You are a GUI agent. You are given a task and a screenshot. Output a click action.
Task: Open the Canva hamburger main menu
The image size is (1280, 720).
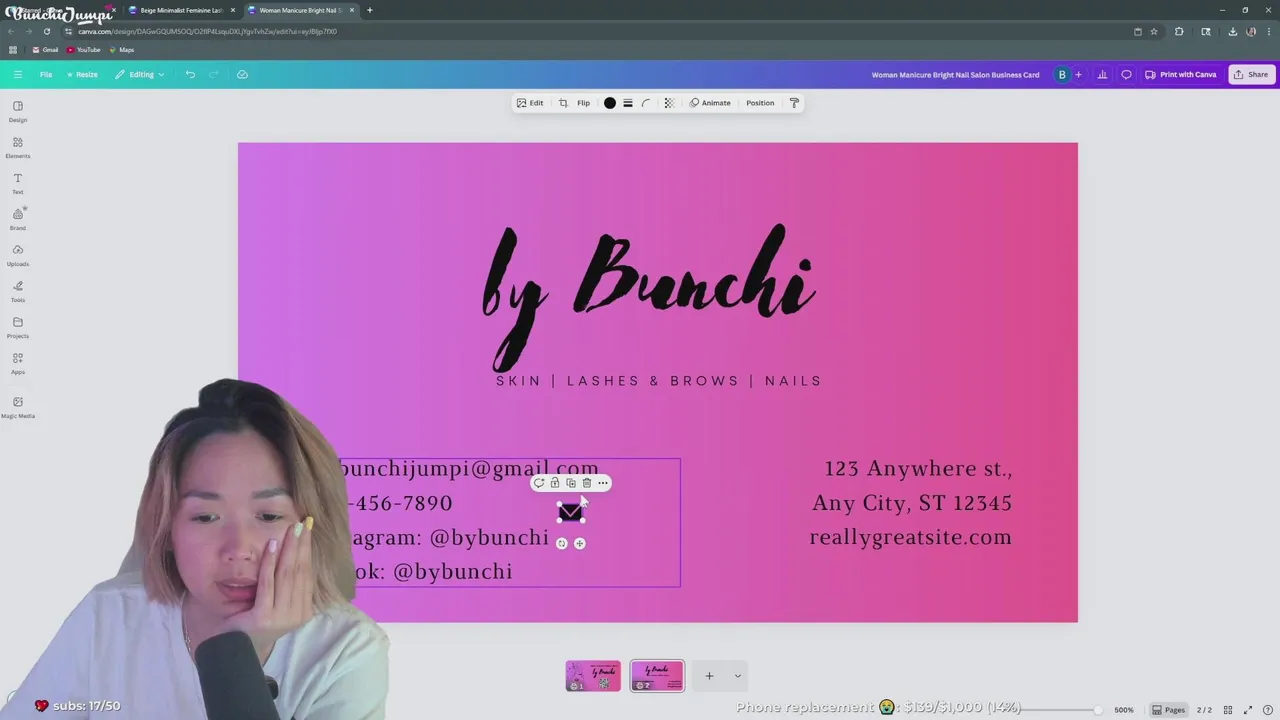[17, 74]
